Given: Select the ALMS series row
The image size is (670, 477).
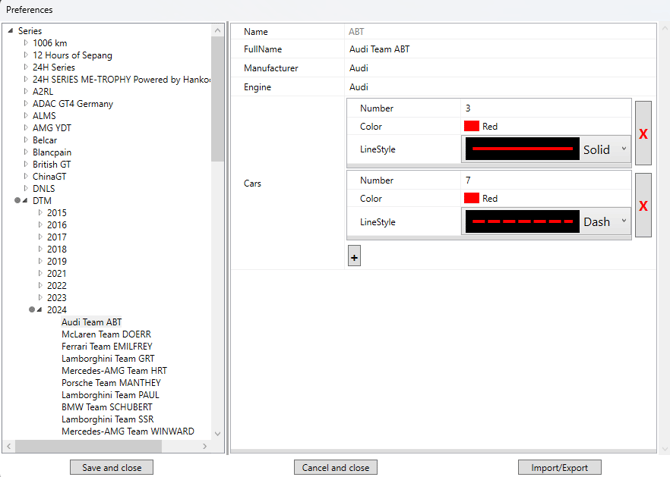Looking at the screenshot, I should pyautogui.click(x=44, y=116).
